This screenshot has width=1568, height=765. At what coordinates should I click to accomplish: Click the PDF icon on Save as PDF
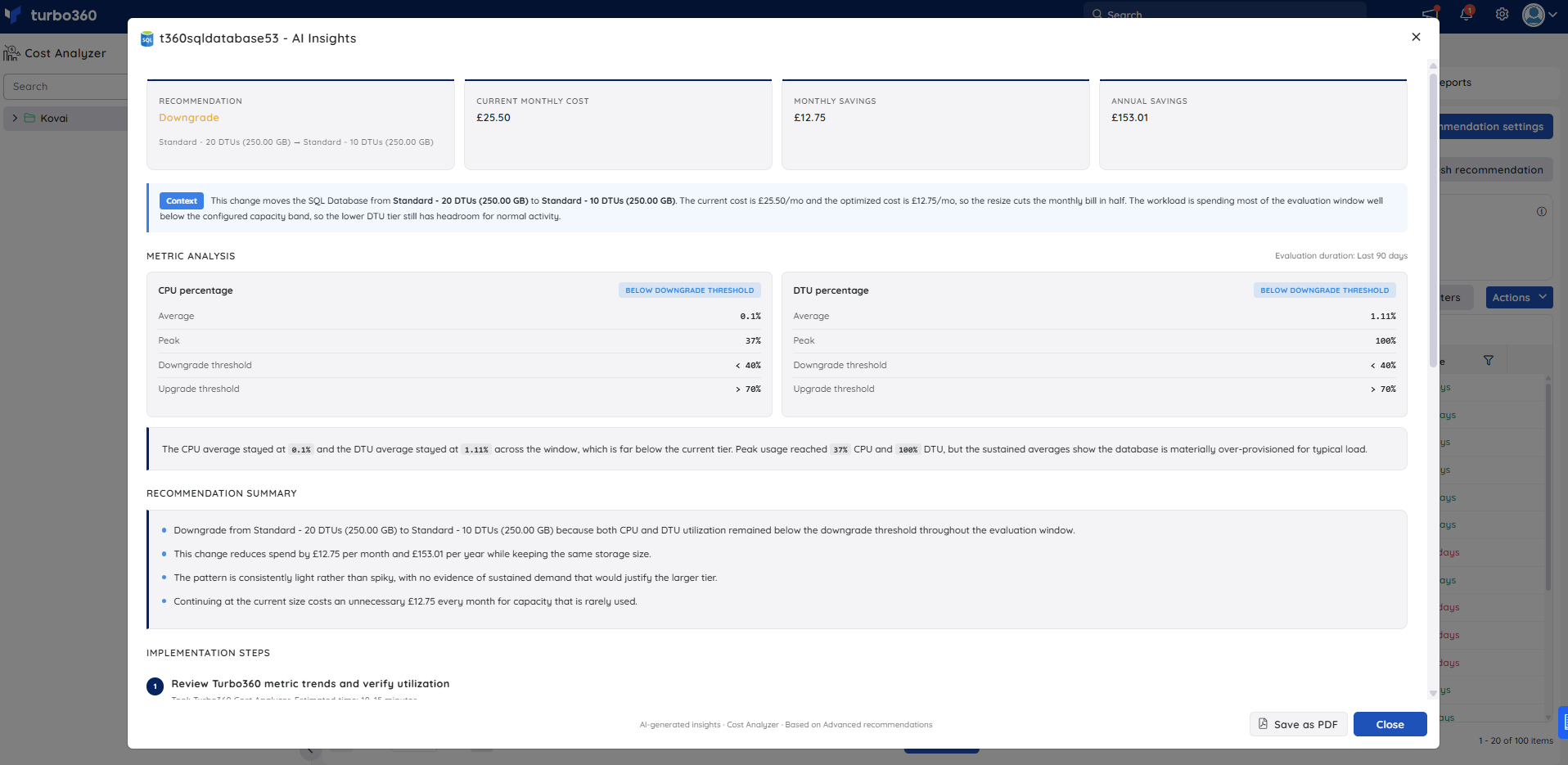click(x=1263, y=724)
